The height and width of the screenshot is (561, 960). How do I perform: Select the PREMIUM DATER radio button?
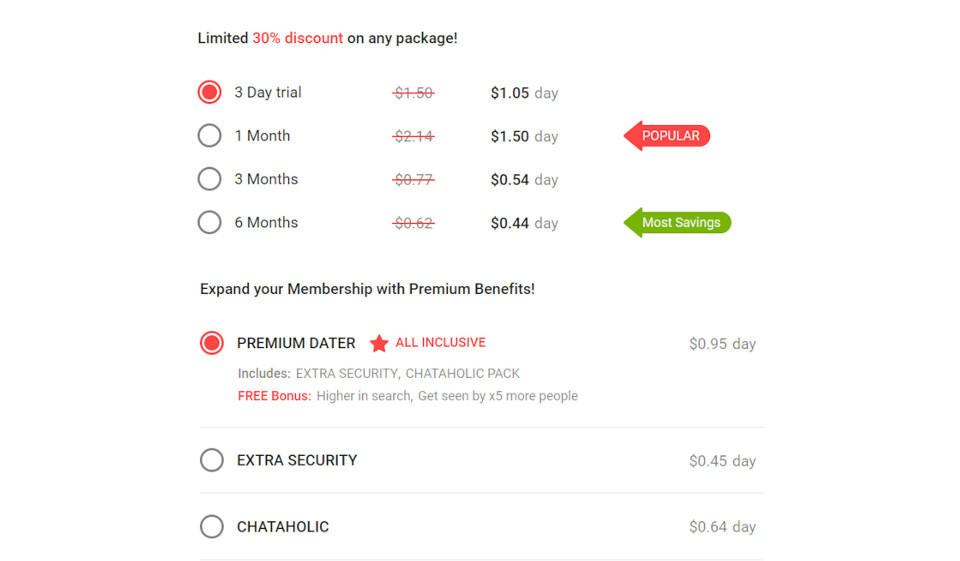click(212, 343)
